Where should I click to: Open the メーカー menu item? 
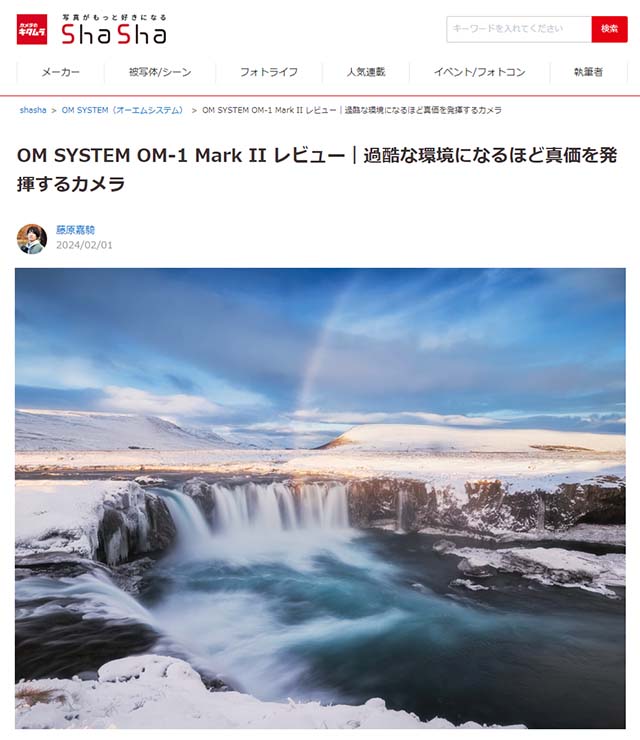click(x=60, y=72)
